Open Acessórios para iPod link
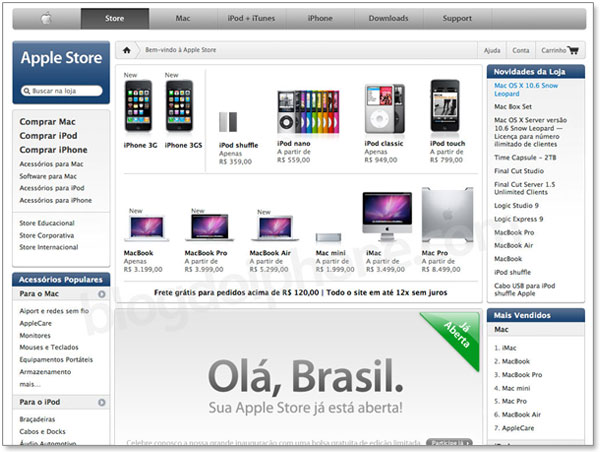Screen dimensions: 600x452 pos(52,188)
